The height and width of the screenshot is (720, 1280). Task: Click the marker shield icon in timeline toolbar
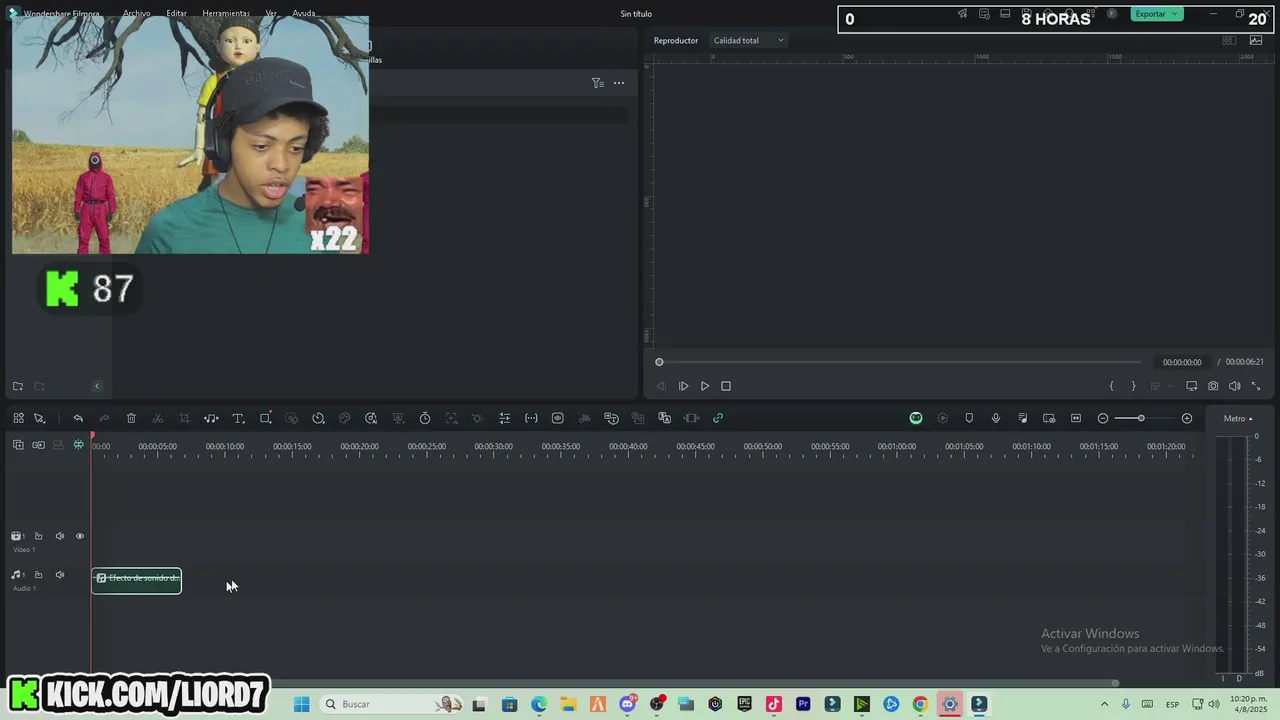coord(969,418)
